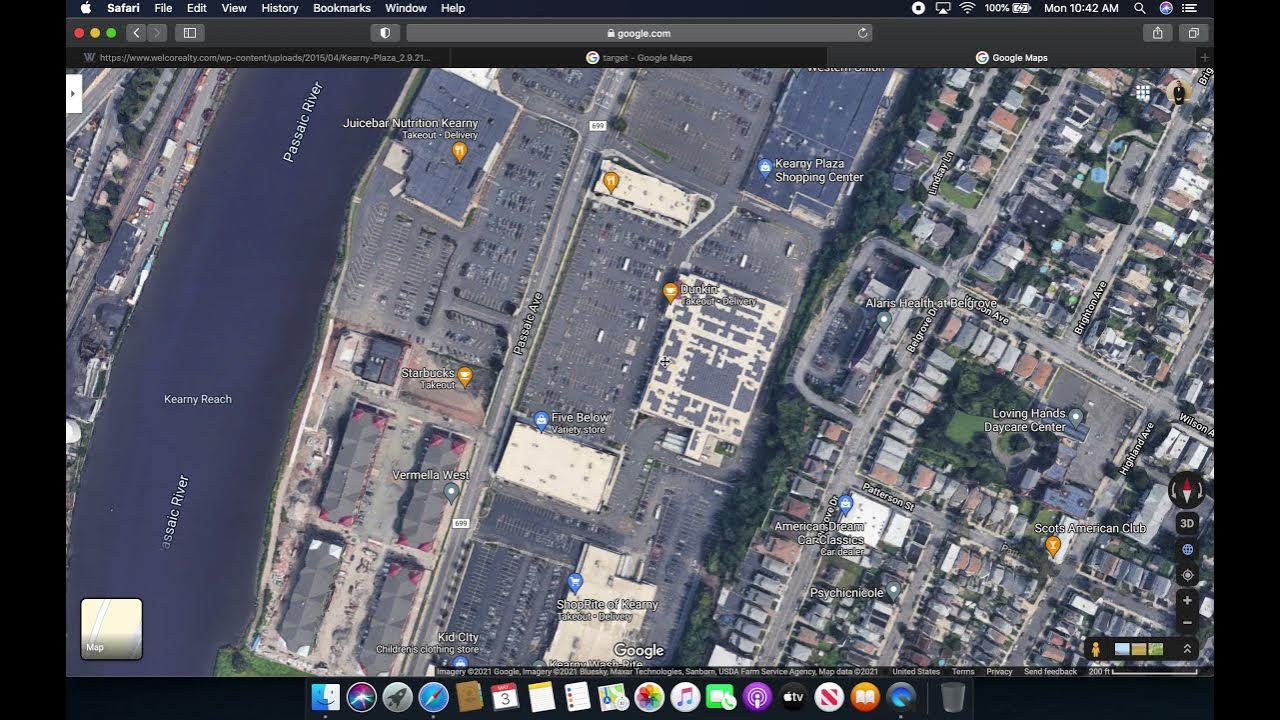Click the compass to reset north
Screen dimensions: 1280x720
(1187, 490)
